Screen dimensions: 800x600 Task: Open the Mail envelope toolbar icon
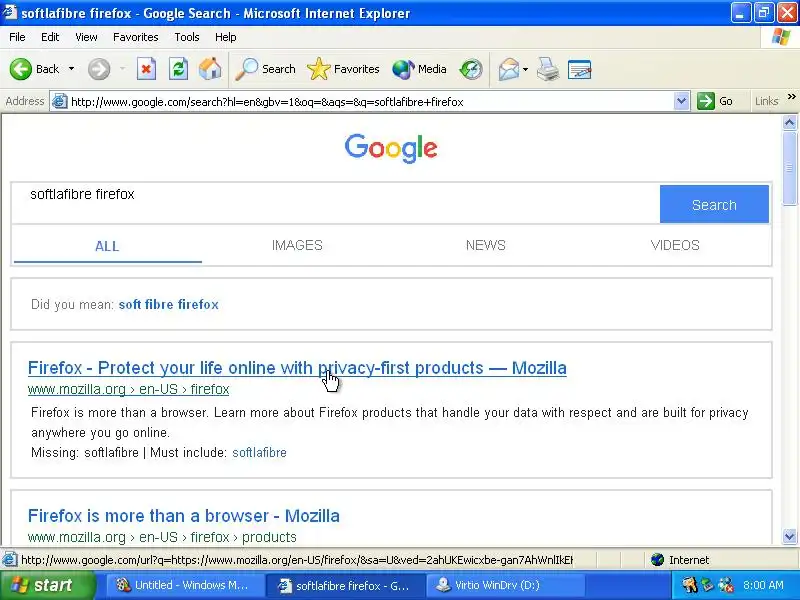point(509,69)
